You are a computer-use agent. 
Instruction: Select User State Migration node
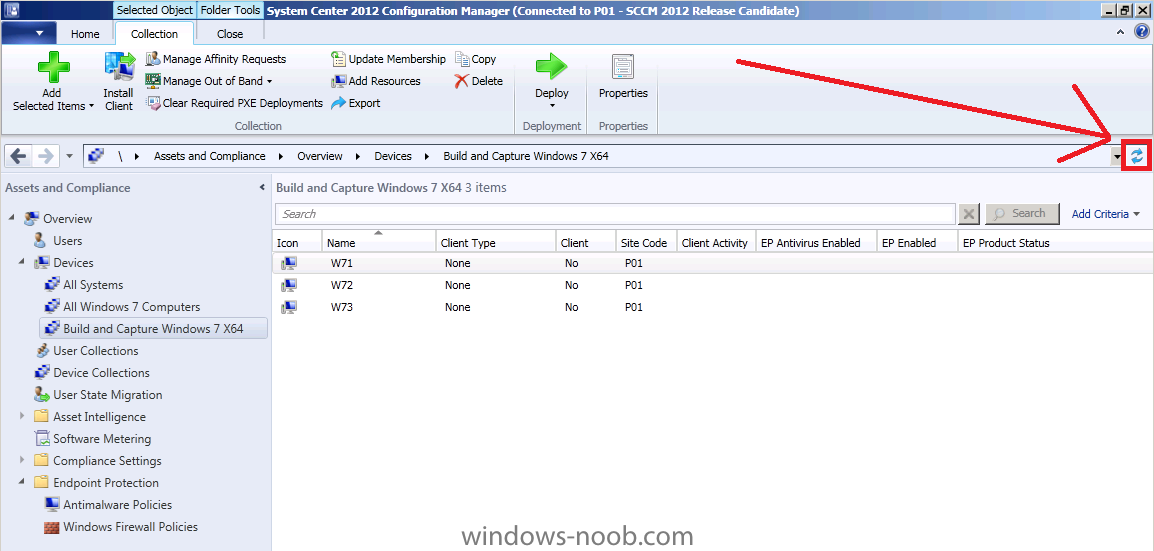coord(108,395)
